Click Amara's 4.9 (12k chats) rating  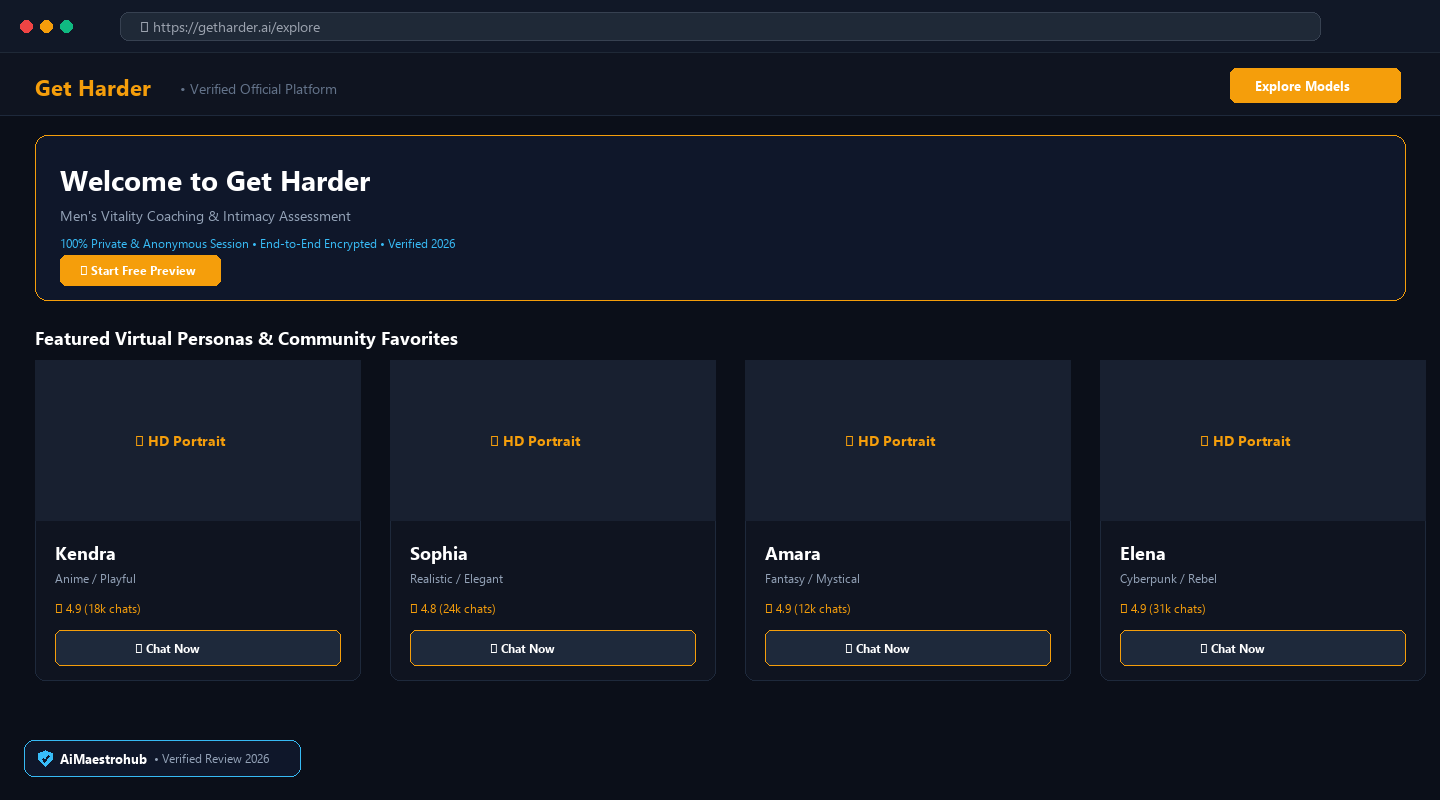click(808, 608)
